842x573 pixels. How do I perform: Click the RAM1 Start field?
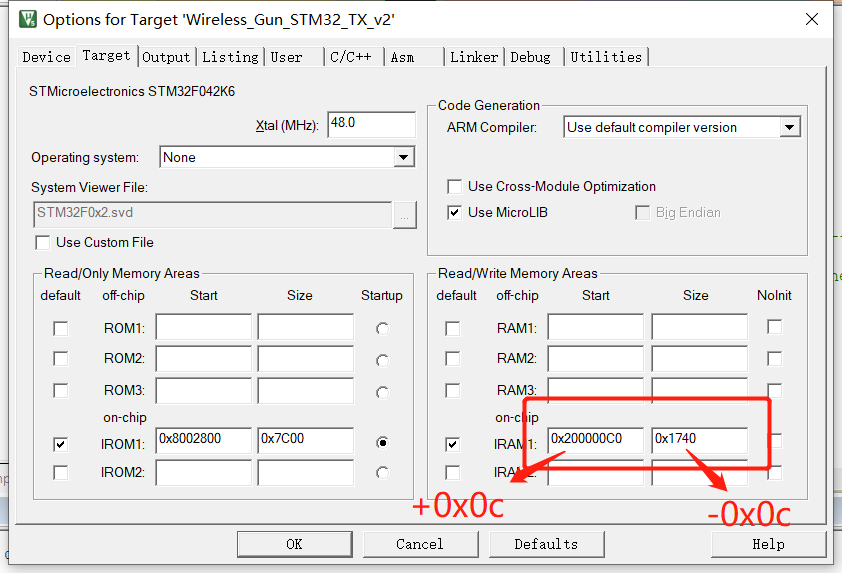pos(596,327)
